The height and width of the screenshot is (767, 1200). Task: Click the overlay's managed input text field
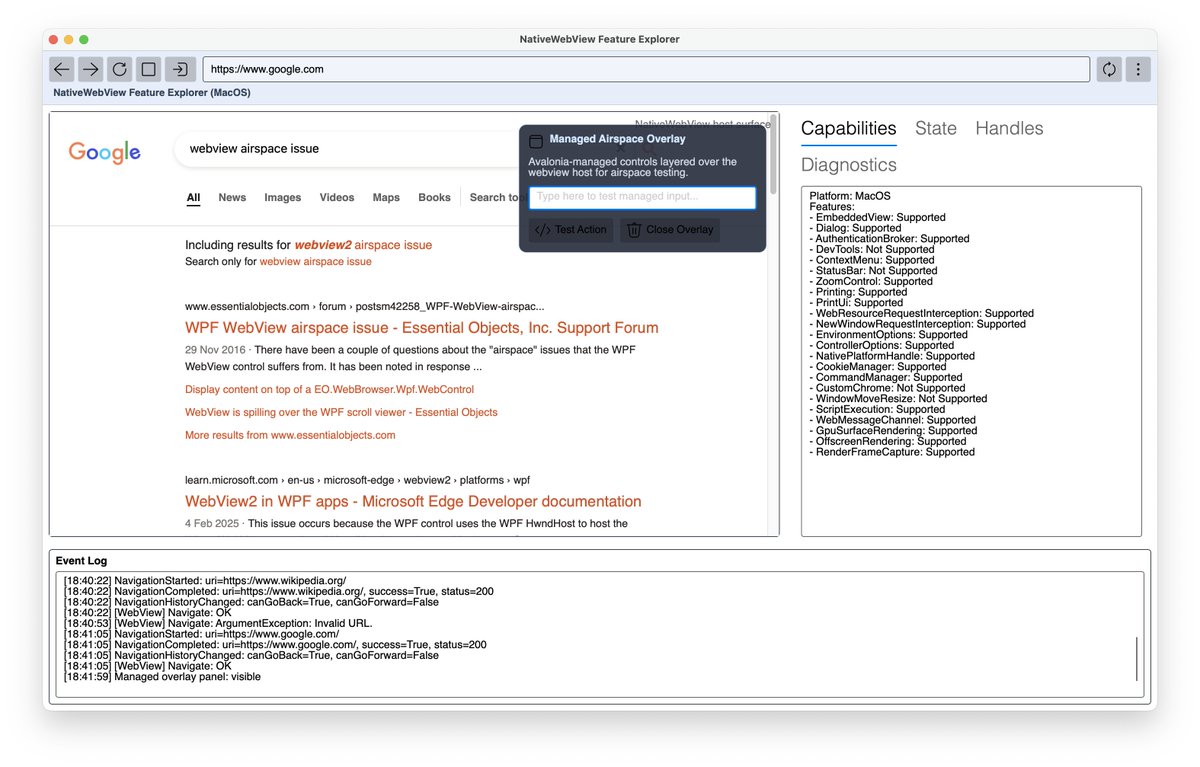pos(642,197)
